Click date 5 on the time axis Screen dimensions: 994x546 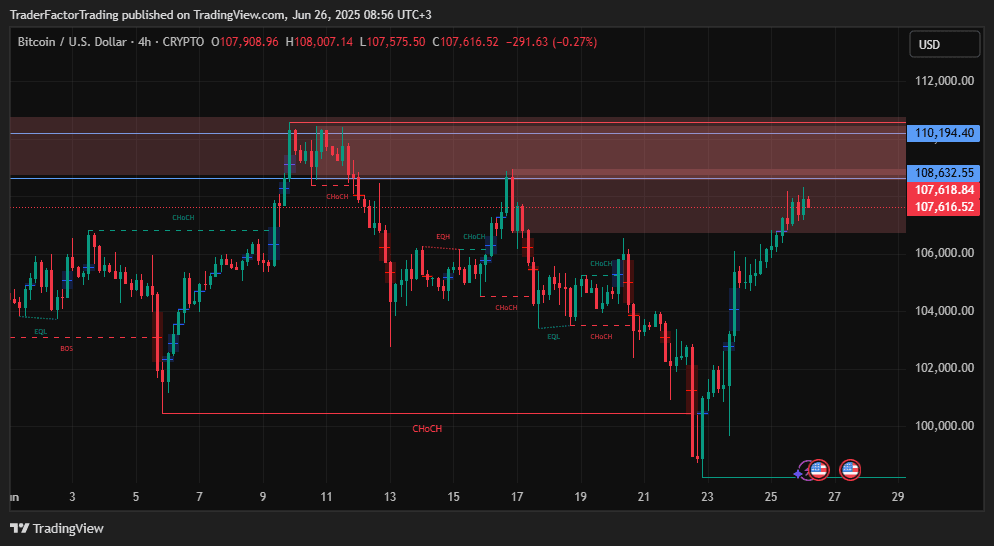point(136,497)
